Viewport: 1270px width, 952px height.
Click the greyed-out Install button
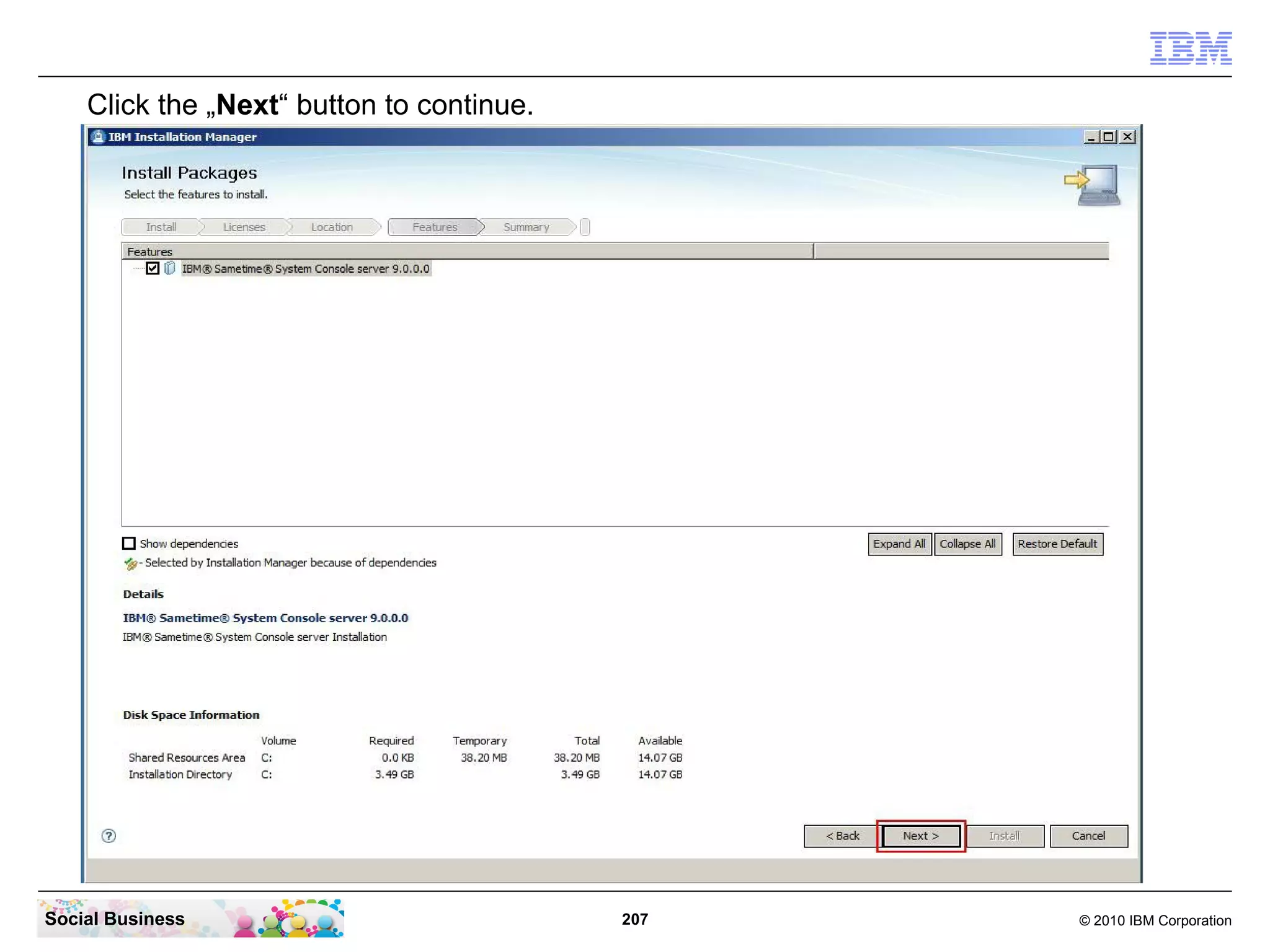(x=1005, y=835)
